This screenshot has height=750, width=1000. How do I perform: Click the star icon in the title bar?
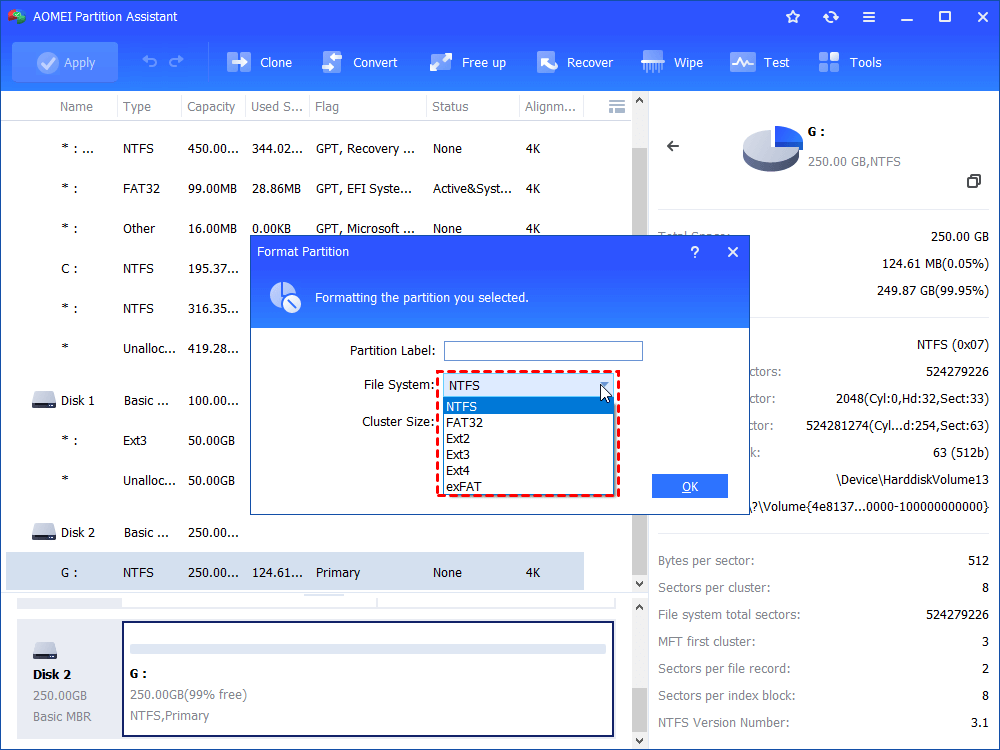(x=792, y=16)
